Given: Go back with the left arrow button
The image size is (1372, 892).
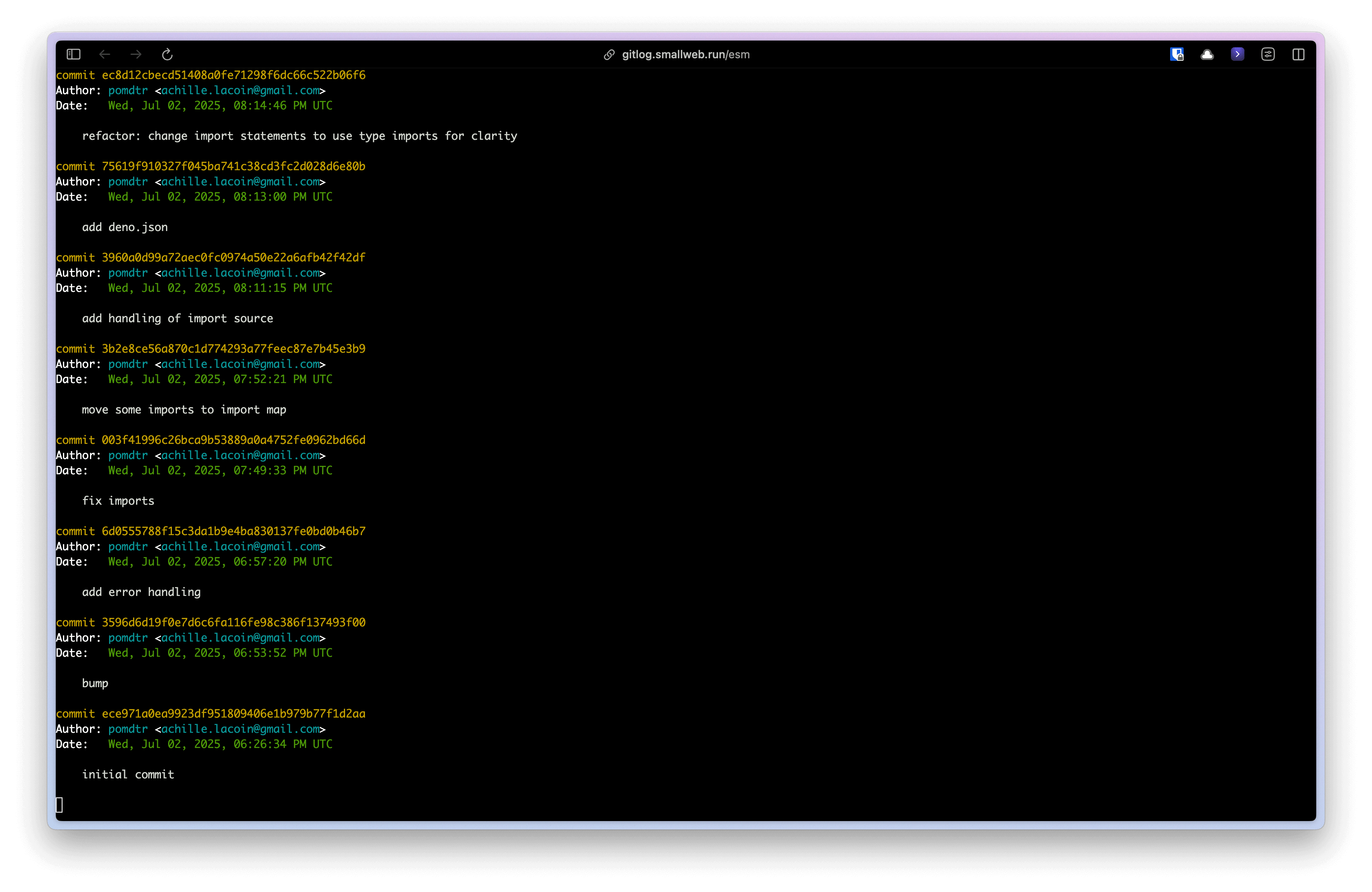Looking at the screenshot, I should click(104, 54).
